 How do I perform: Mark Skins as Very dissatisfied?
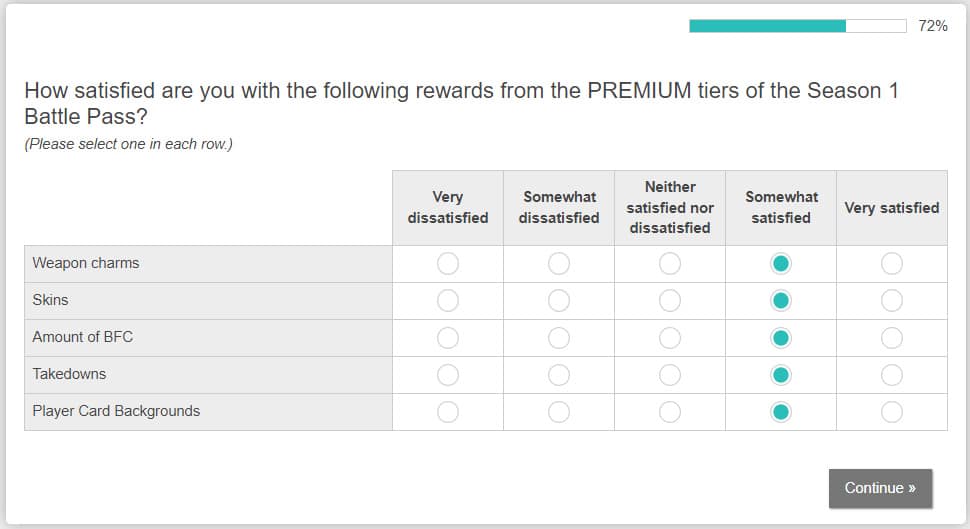click(448, 300)
